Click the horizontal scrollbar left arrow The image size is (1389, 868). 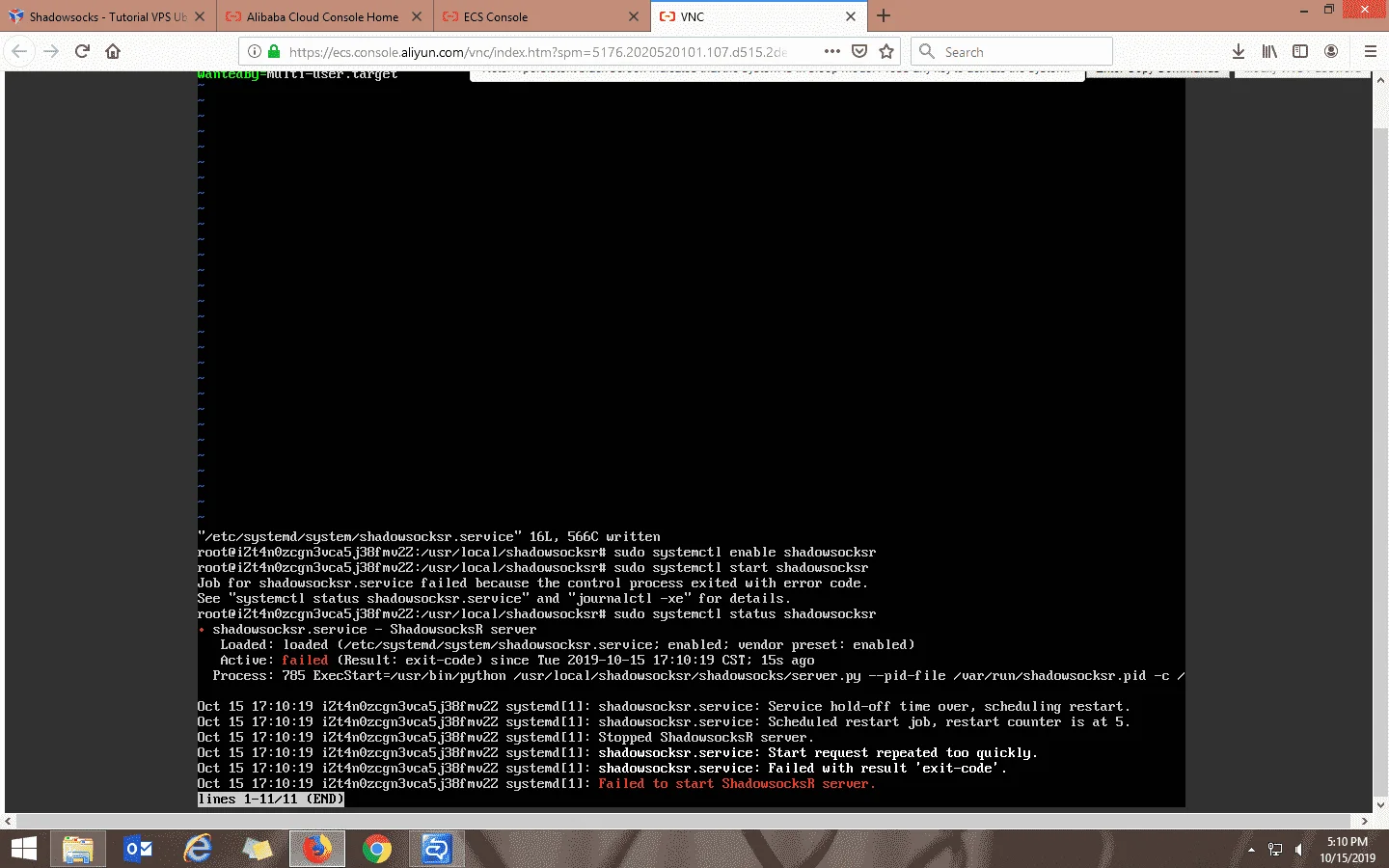coord(9,822)
